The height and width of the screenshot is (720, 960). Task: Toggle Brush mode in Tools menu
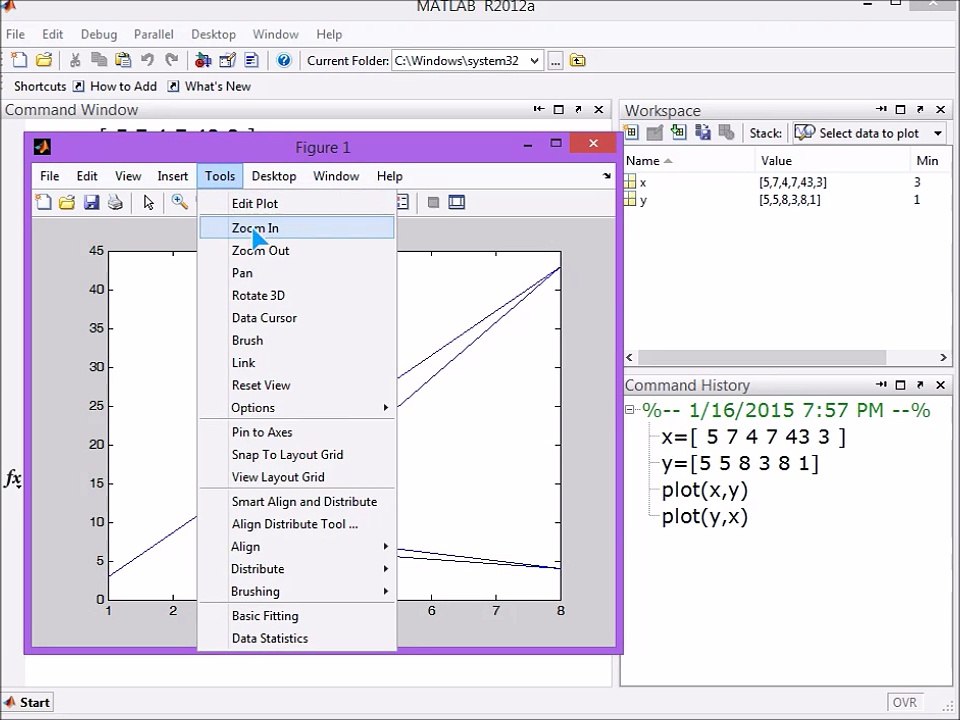[298, 340]
